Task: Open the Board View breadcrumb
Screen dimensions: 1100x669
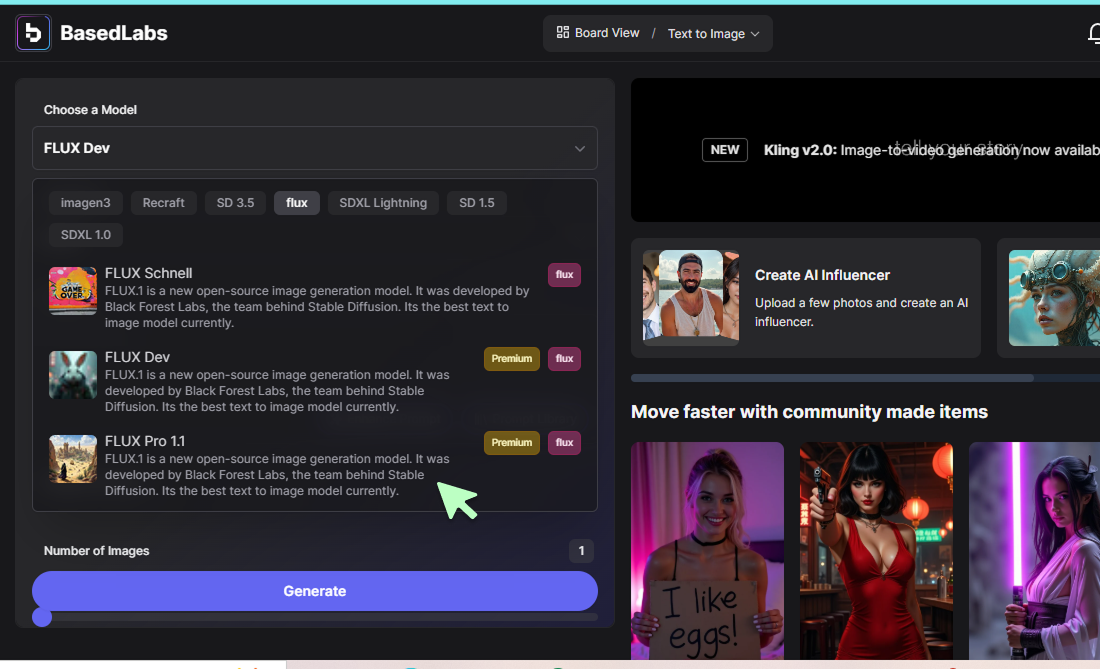Action: tap(598, 33)
